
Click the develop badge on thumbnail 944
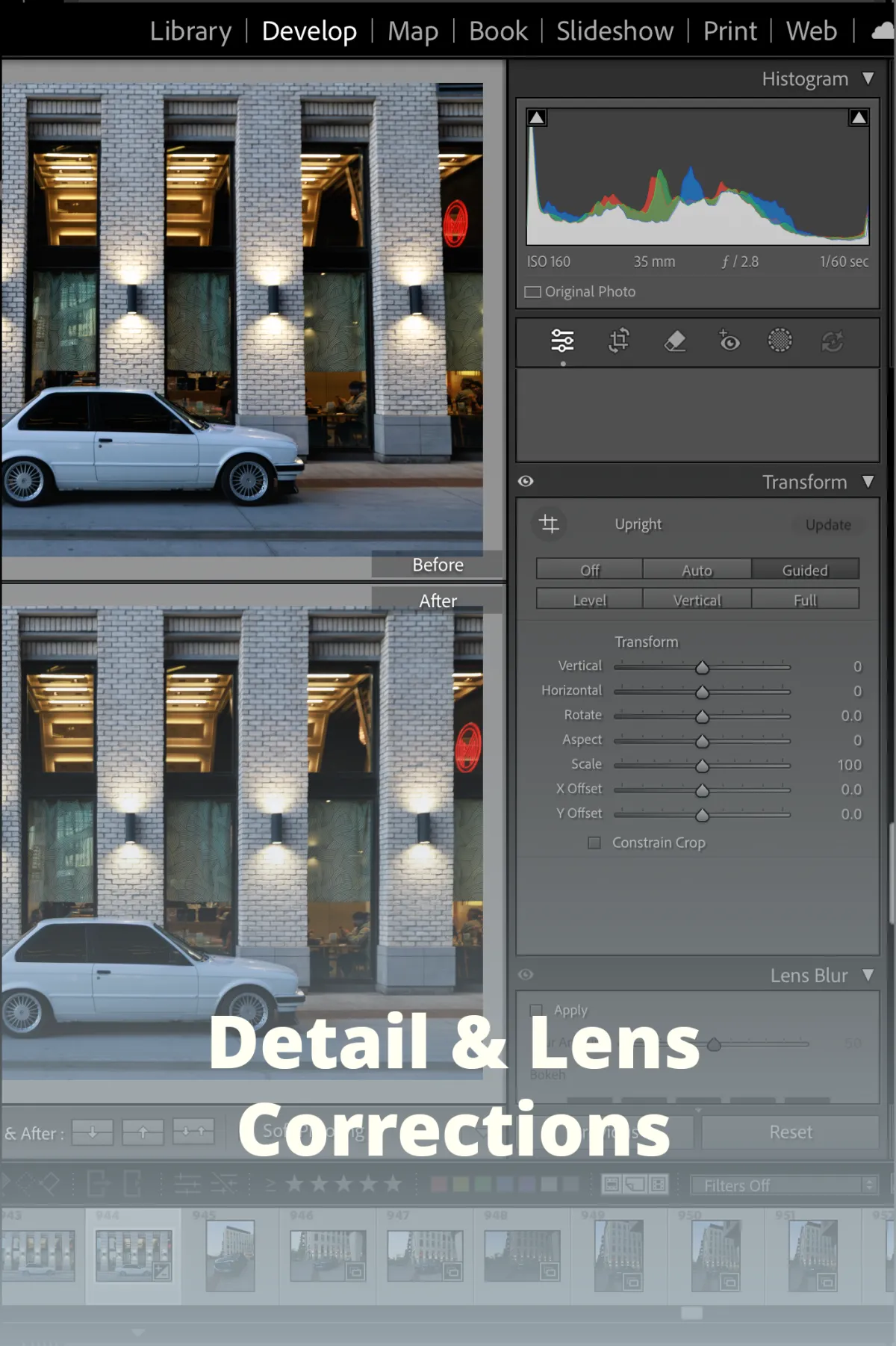pos(162,1271)
